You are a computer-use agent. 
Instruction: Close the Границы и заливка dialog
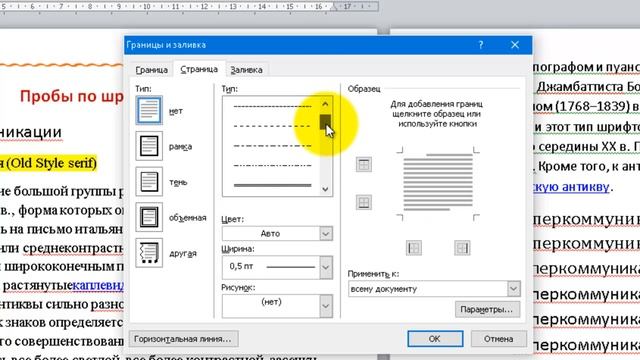pyautogui.click(x=515, y=45)
